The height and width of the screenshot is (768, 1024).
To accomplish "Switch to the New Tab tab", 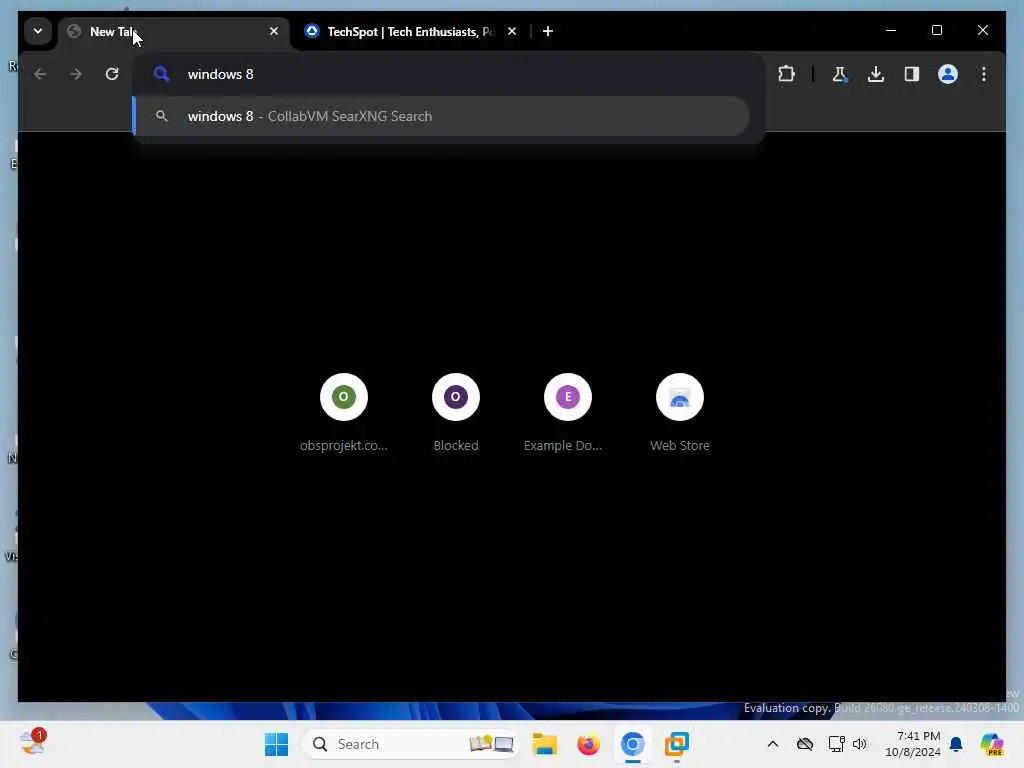I will tap(174, 31).
